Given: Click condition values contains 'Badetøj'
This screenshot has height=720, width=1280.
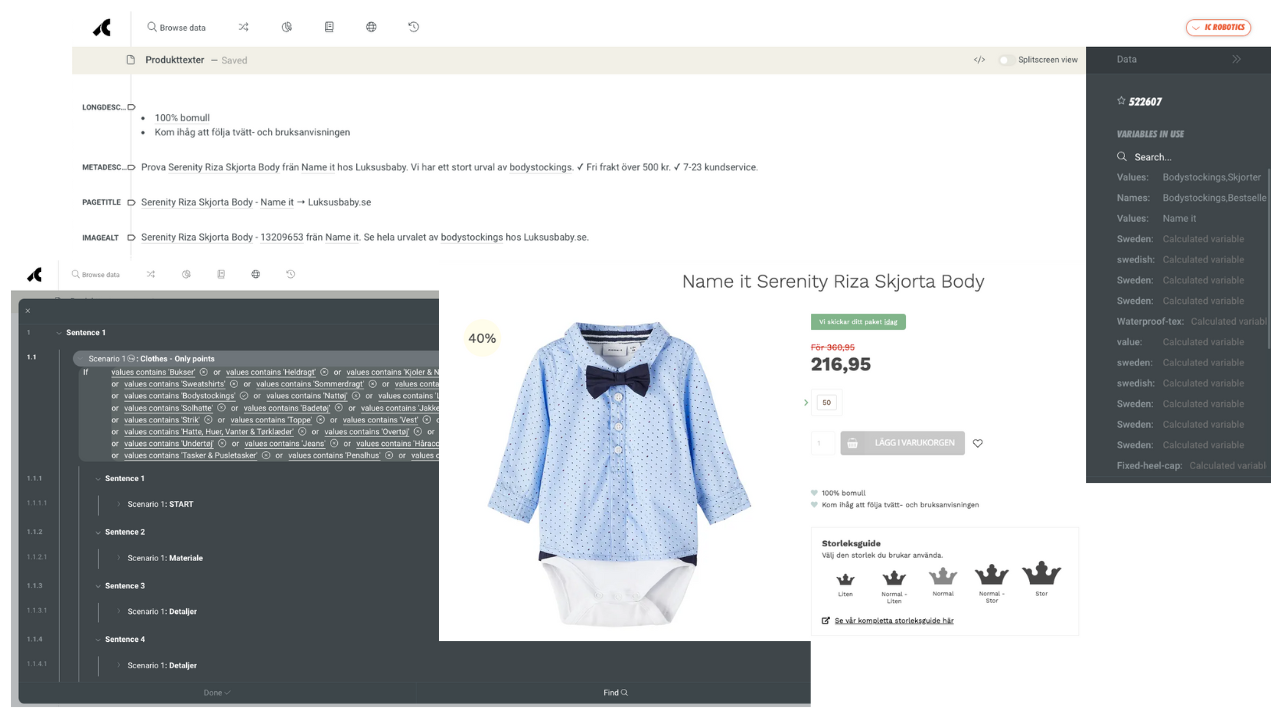Looking at the screenshot, I should [286, 408].
